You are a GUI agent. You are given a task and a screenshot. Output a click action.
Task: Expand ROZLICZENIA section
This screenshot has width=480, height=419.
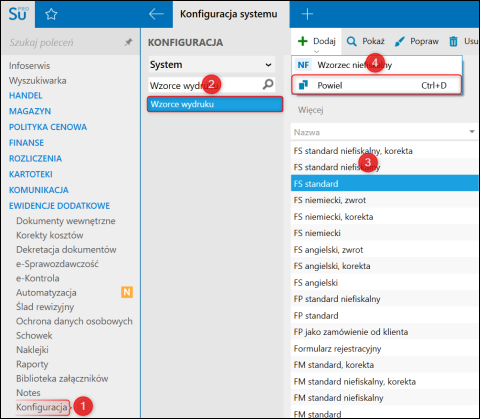(35, 158)
